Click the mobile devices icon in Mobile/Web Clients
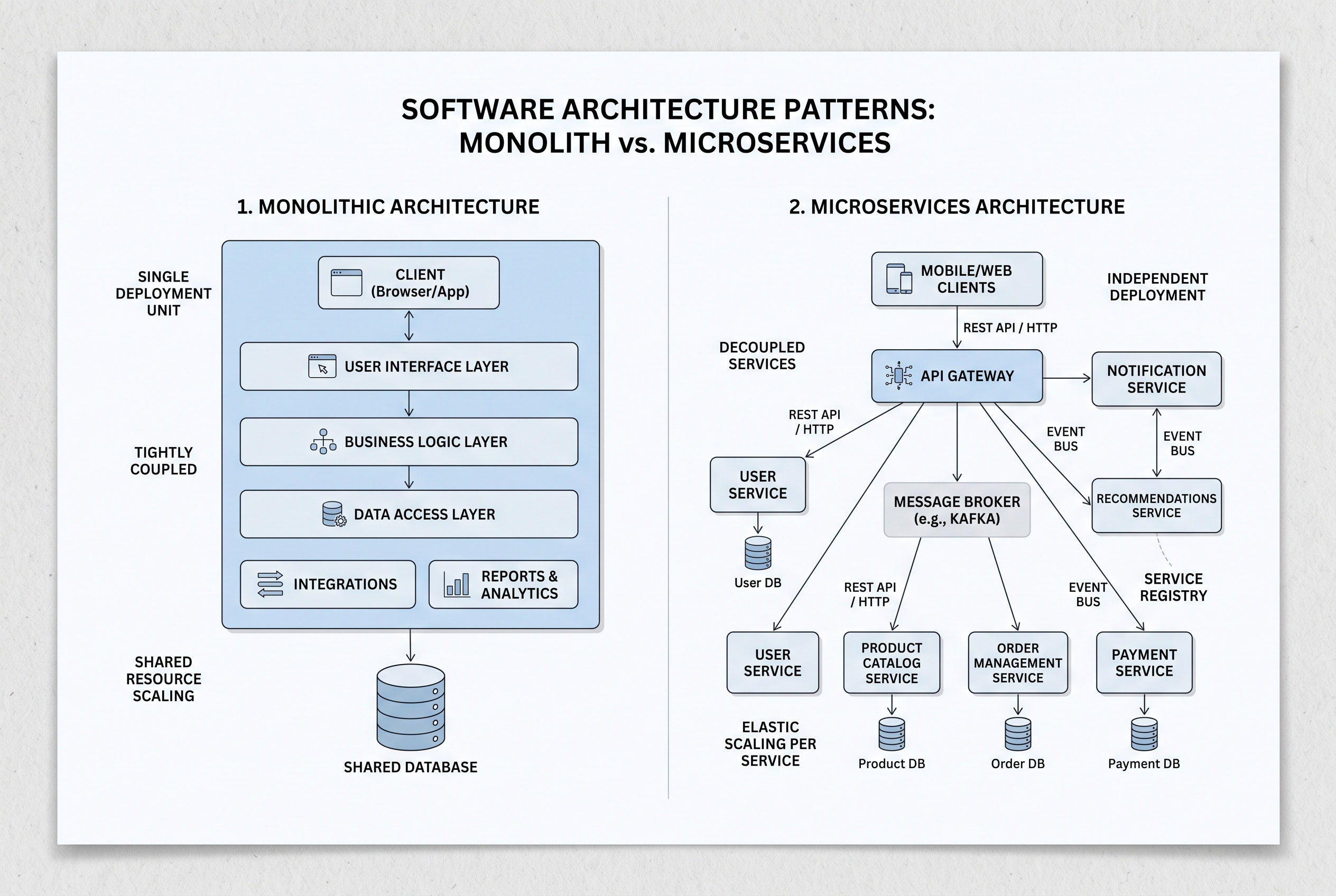 (899, 279)
